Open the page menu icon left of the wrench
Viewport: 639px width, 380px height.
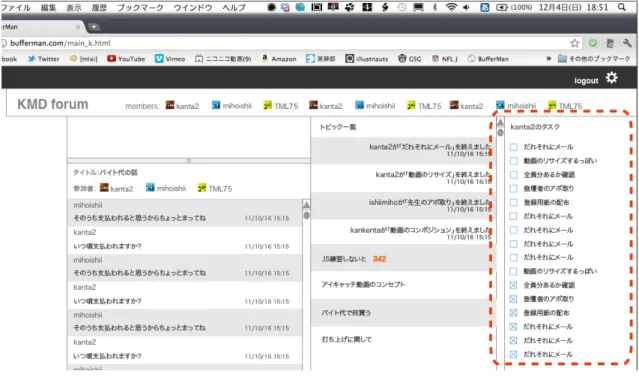(x=610, y=43)
